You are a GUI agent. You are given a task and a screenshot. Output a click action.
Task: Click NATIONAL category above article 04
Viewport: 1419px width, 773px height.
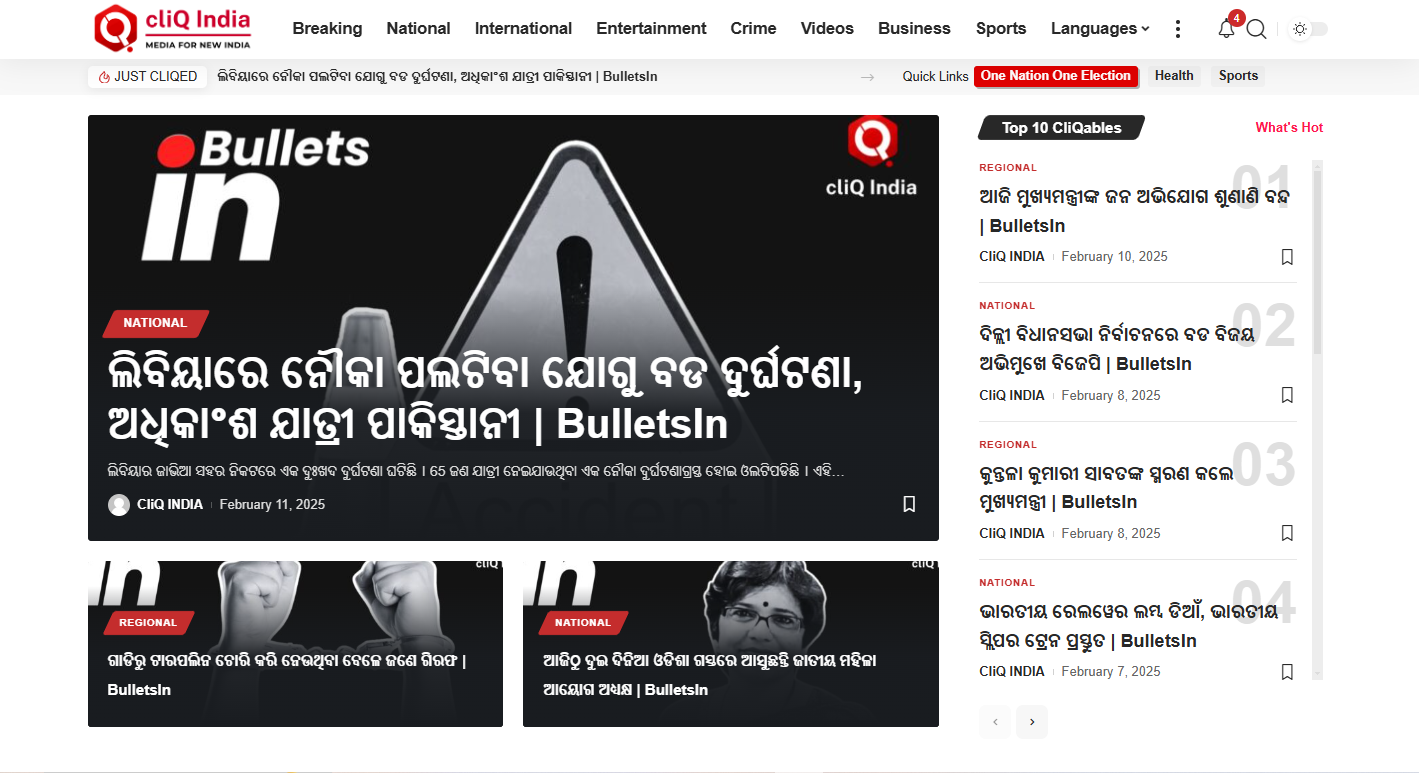(1007, 583)
